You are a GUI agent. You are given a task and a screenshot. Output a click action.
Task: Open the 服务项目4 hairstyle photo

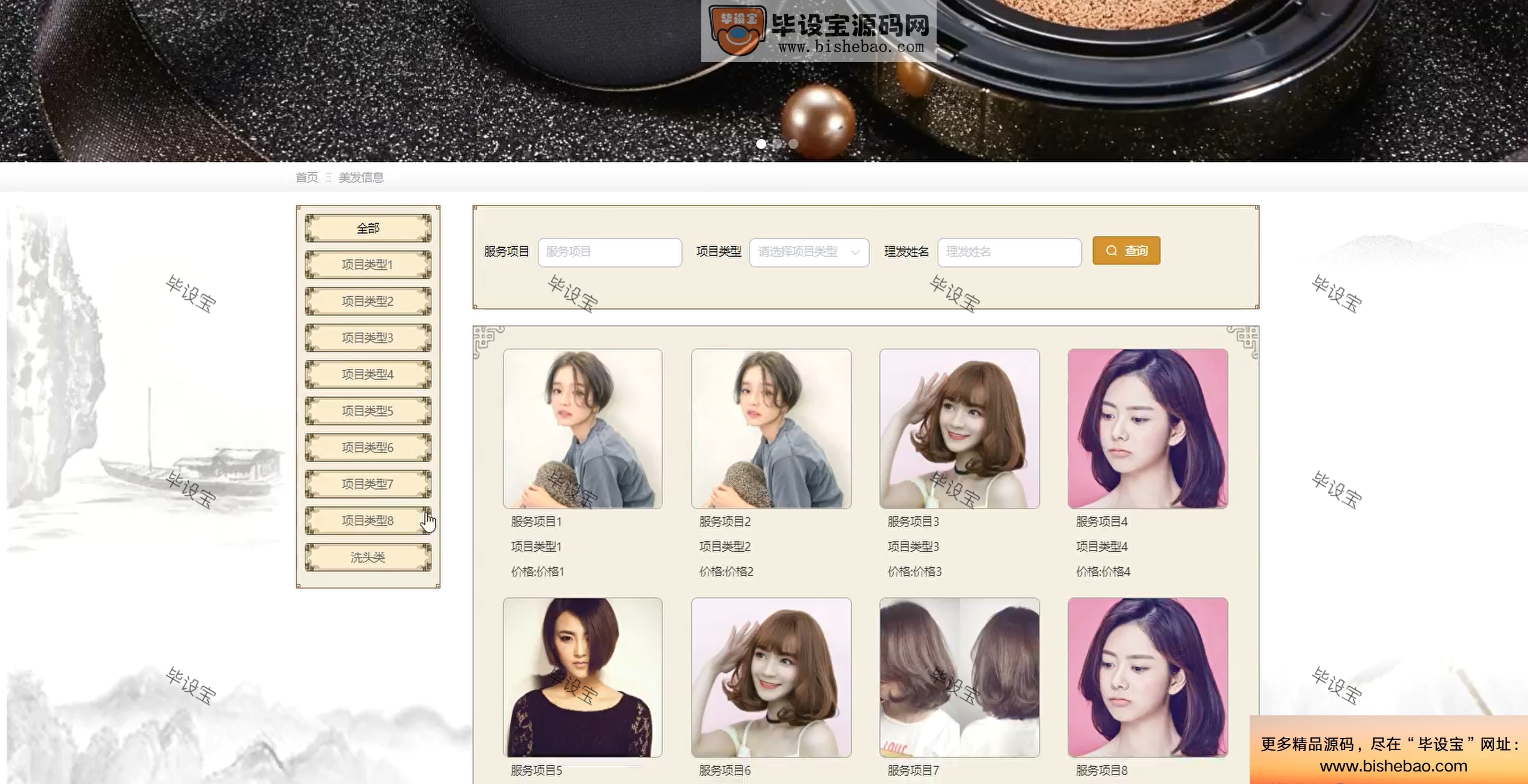click(1147, 429)
